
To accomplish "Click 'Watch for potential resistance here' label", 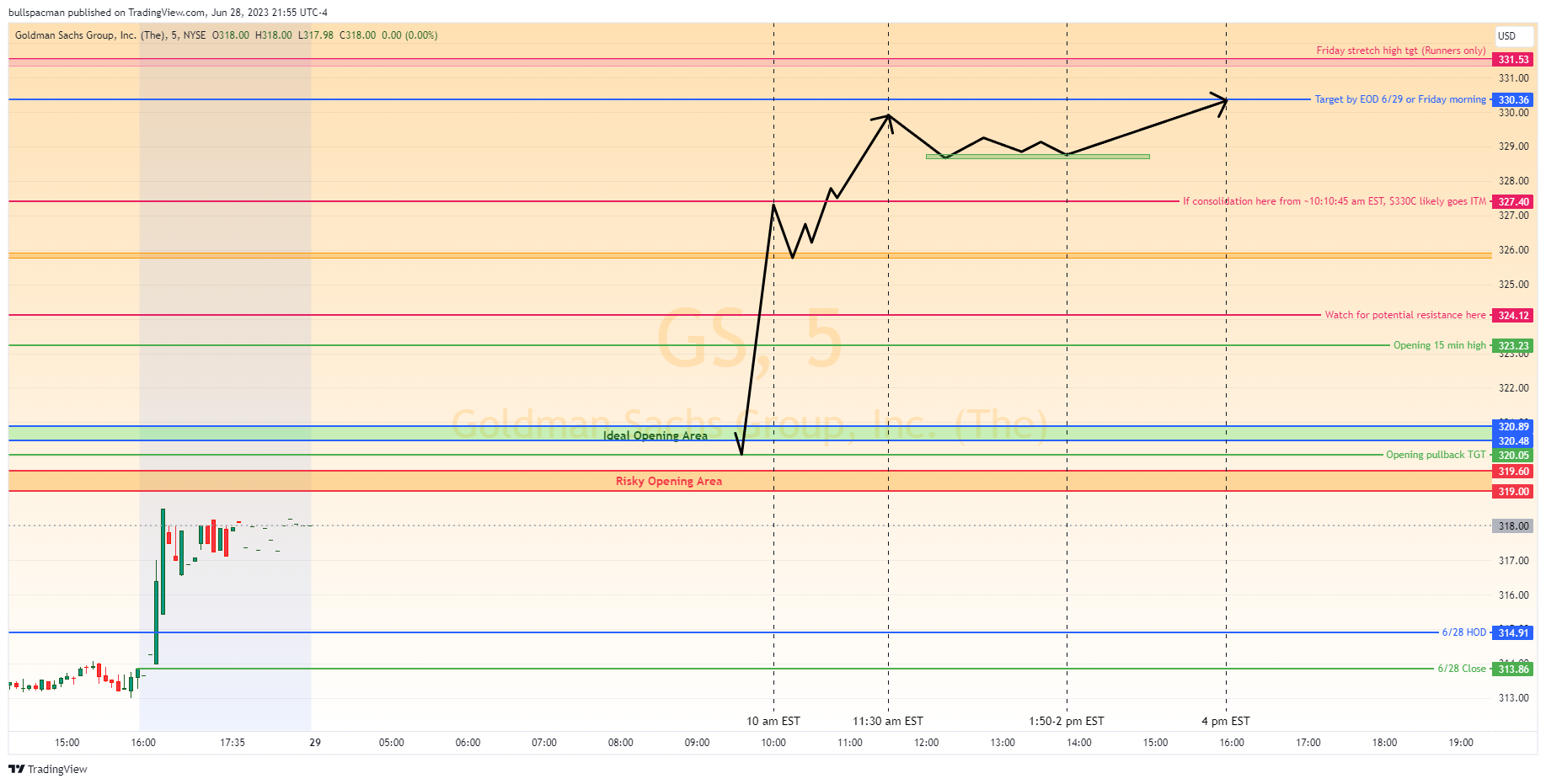I will [x=1405, y=315].
